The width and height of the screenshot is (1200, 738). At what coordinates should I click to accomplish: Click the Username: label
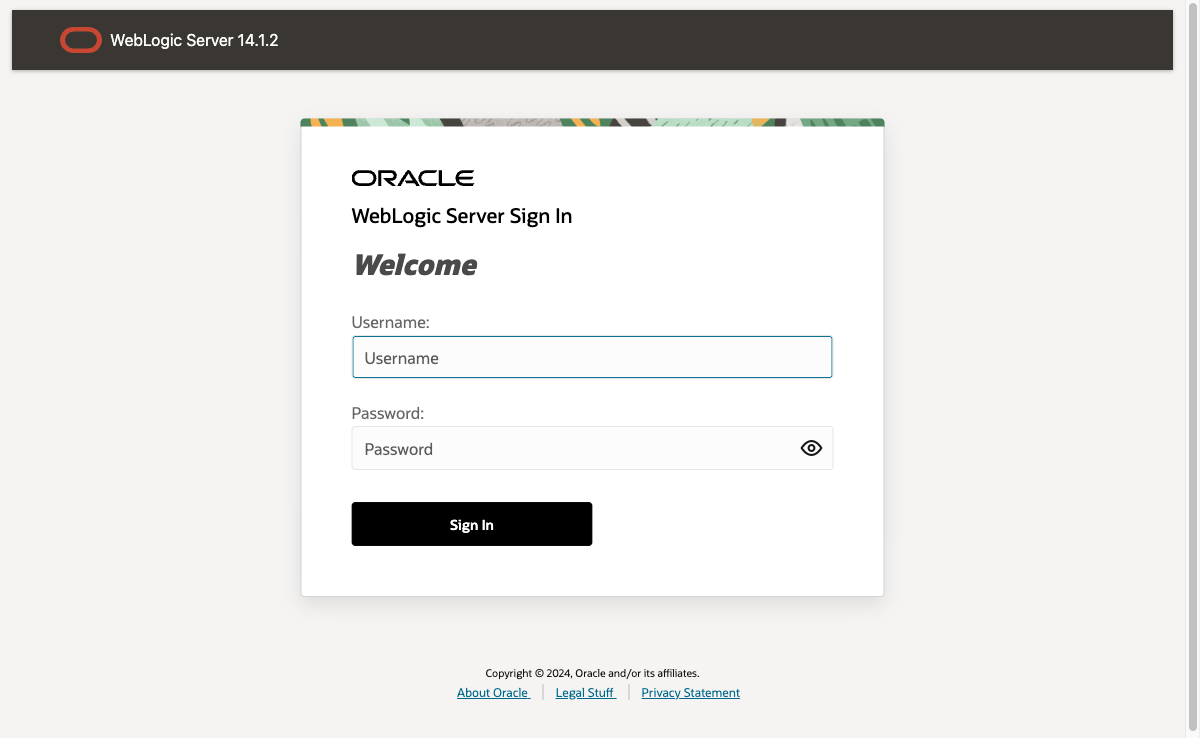391,322
